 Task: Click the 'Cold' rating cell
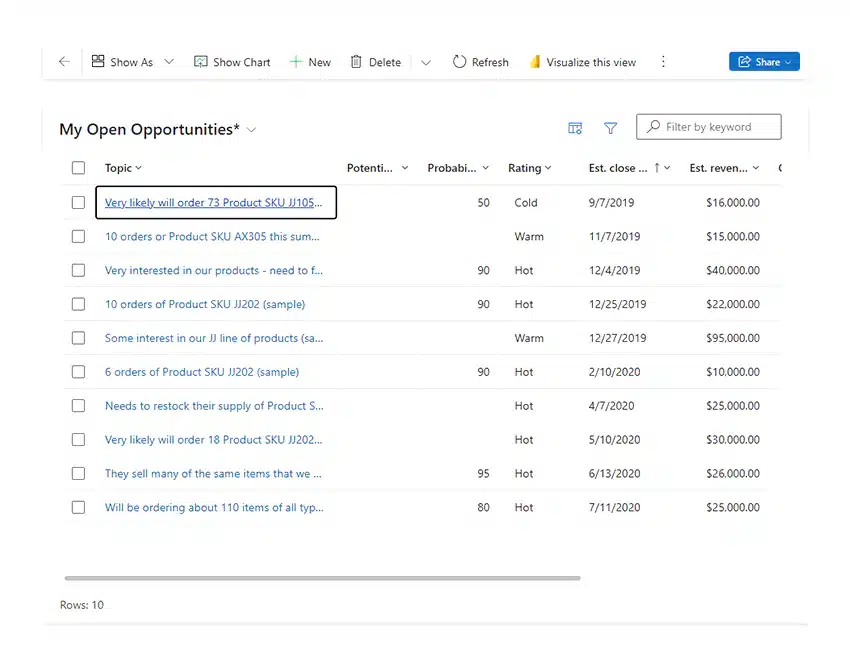526,202
